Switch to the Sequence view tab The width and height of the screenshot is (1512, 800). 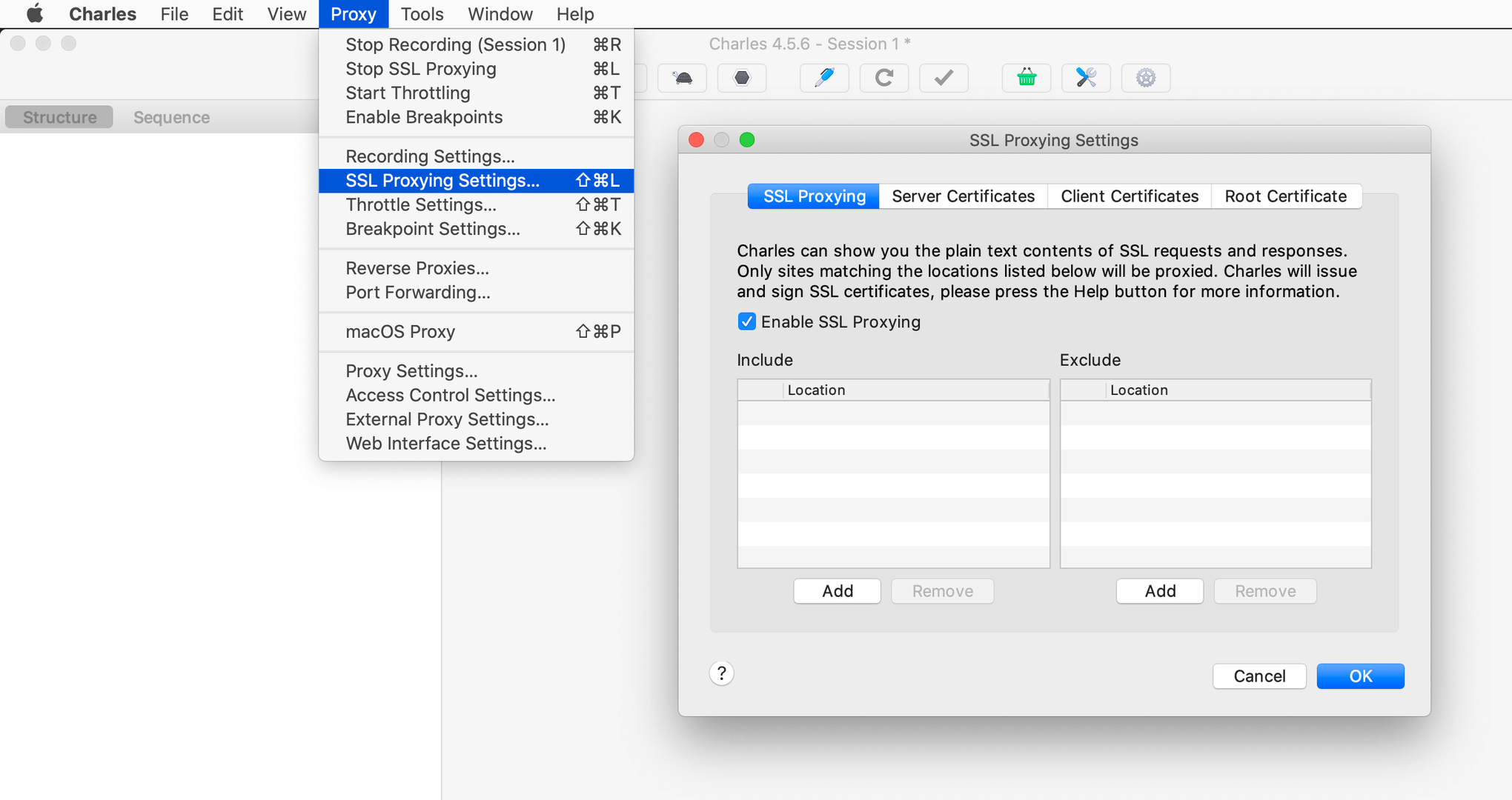[x=171, y=117]
